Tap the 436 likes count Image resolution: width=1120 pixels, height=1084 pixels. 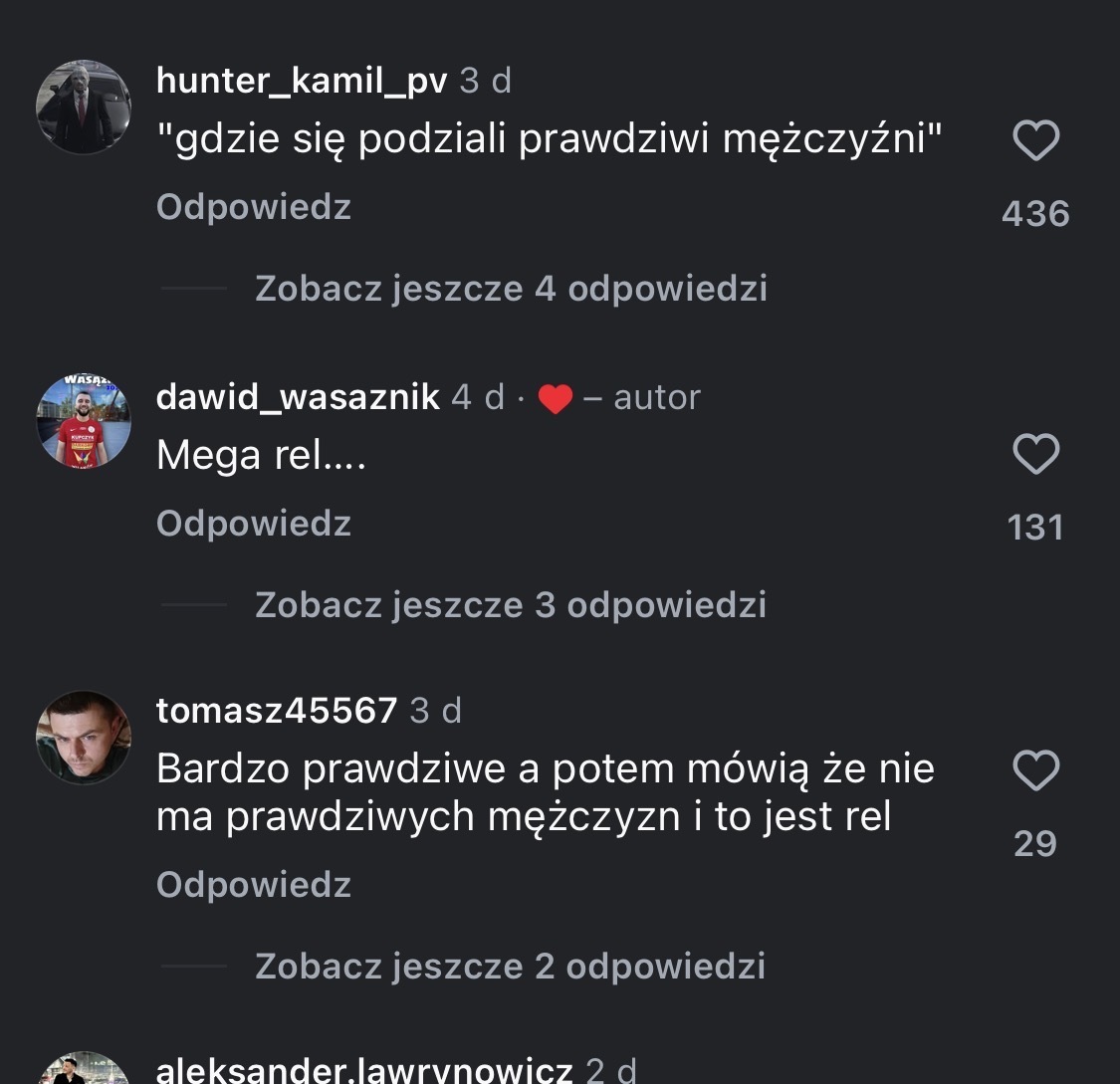tap(1035, 213)
